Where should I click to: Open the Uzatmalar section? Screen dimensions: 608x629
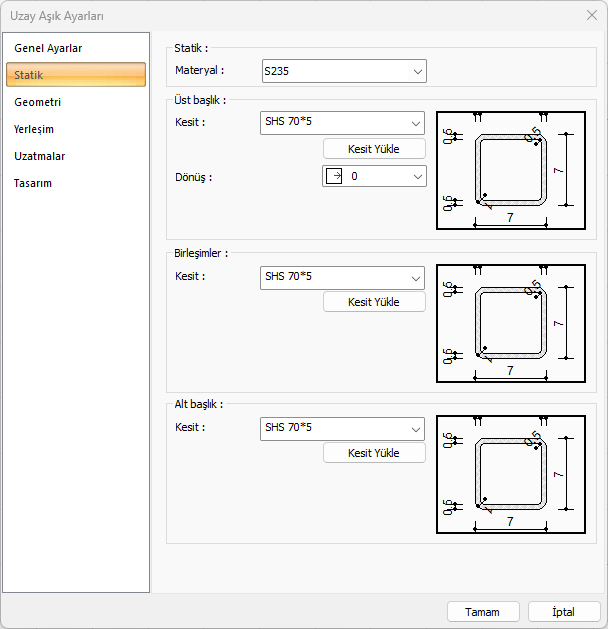[x=40, y=156]
